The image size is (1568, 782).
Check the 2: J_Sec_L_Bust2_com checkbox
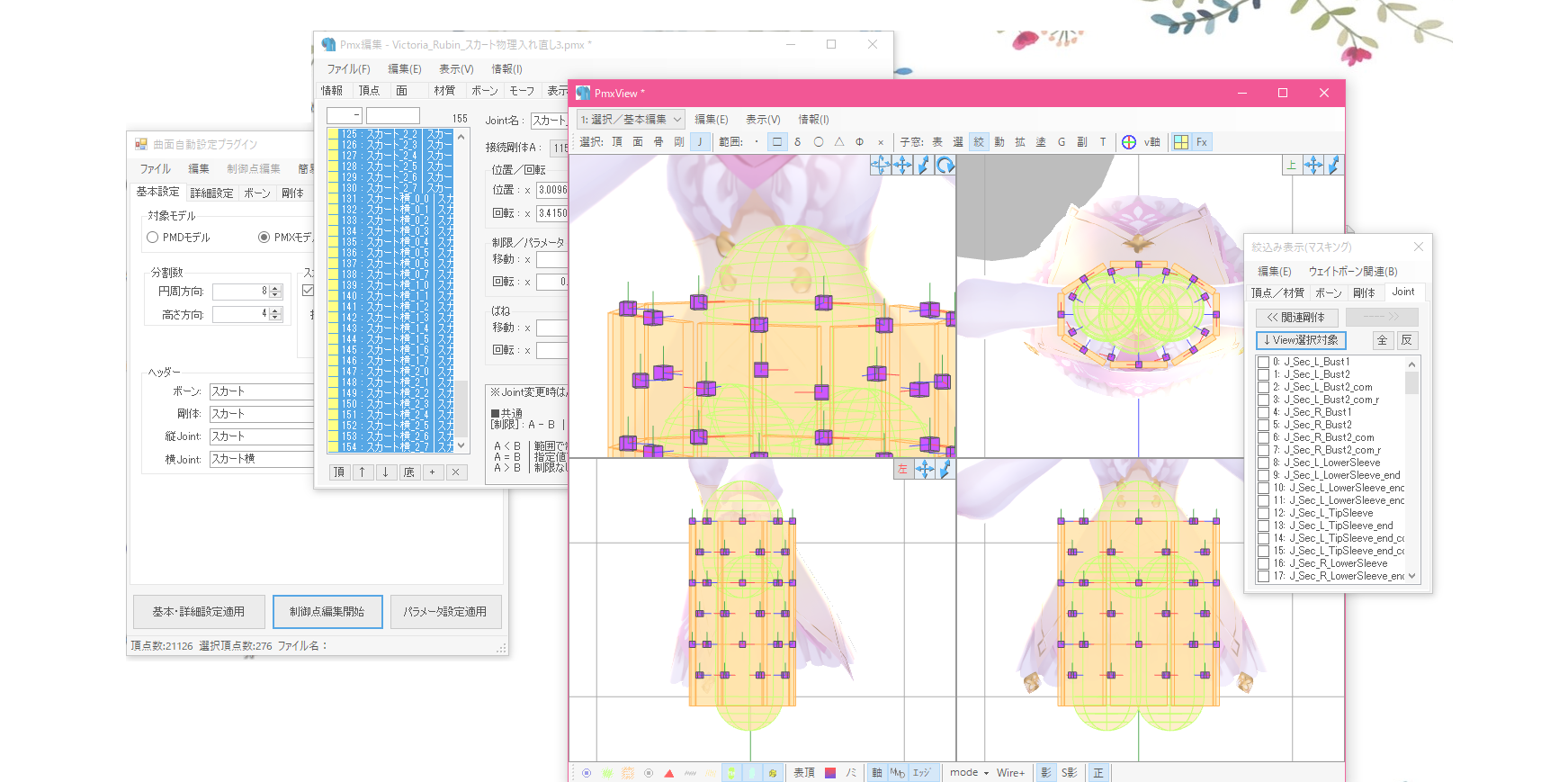point(1264,387)
